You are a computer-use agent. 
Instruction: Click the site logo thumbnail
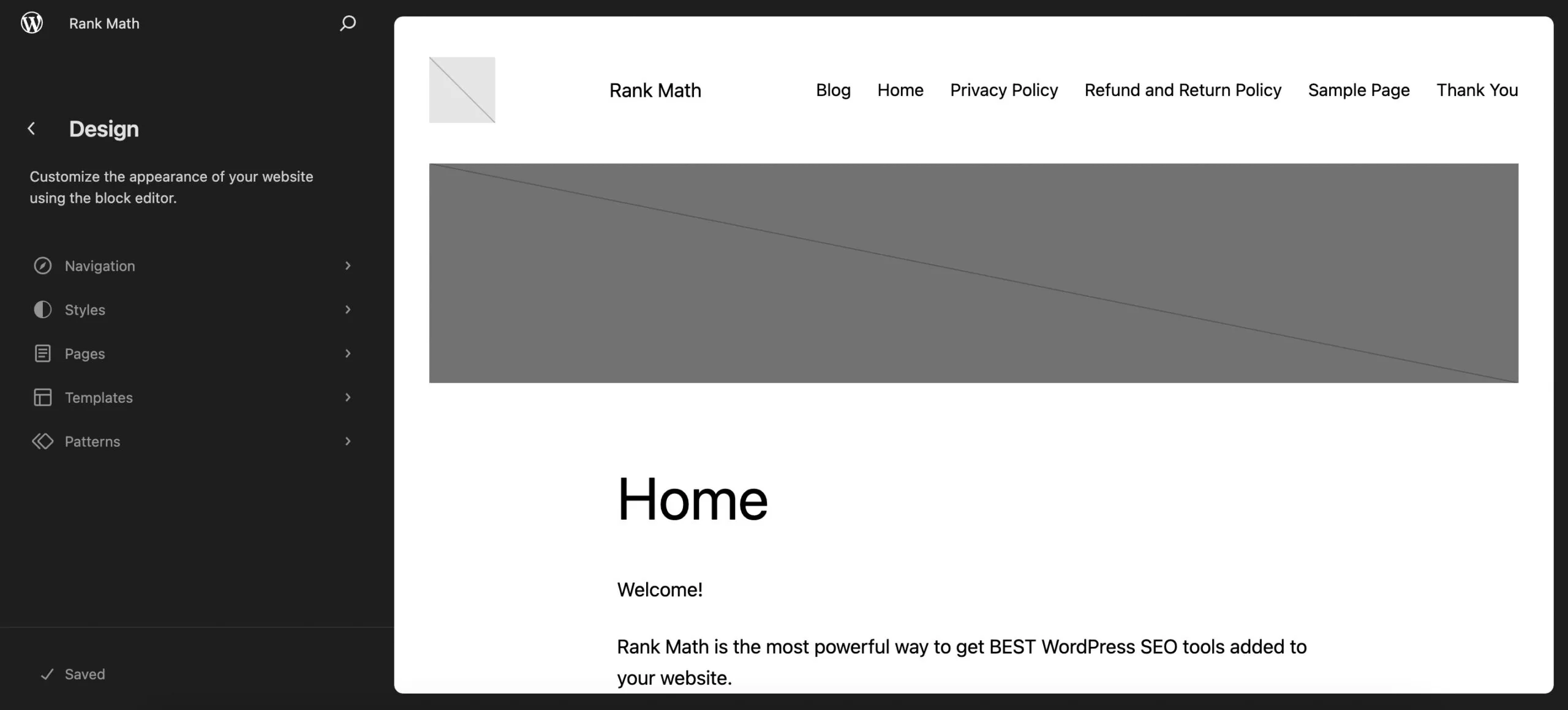click(462, 90)
